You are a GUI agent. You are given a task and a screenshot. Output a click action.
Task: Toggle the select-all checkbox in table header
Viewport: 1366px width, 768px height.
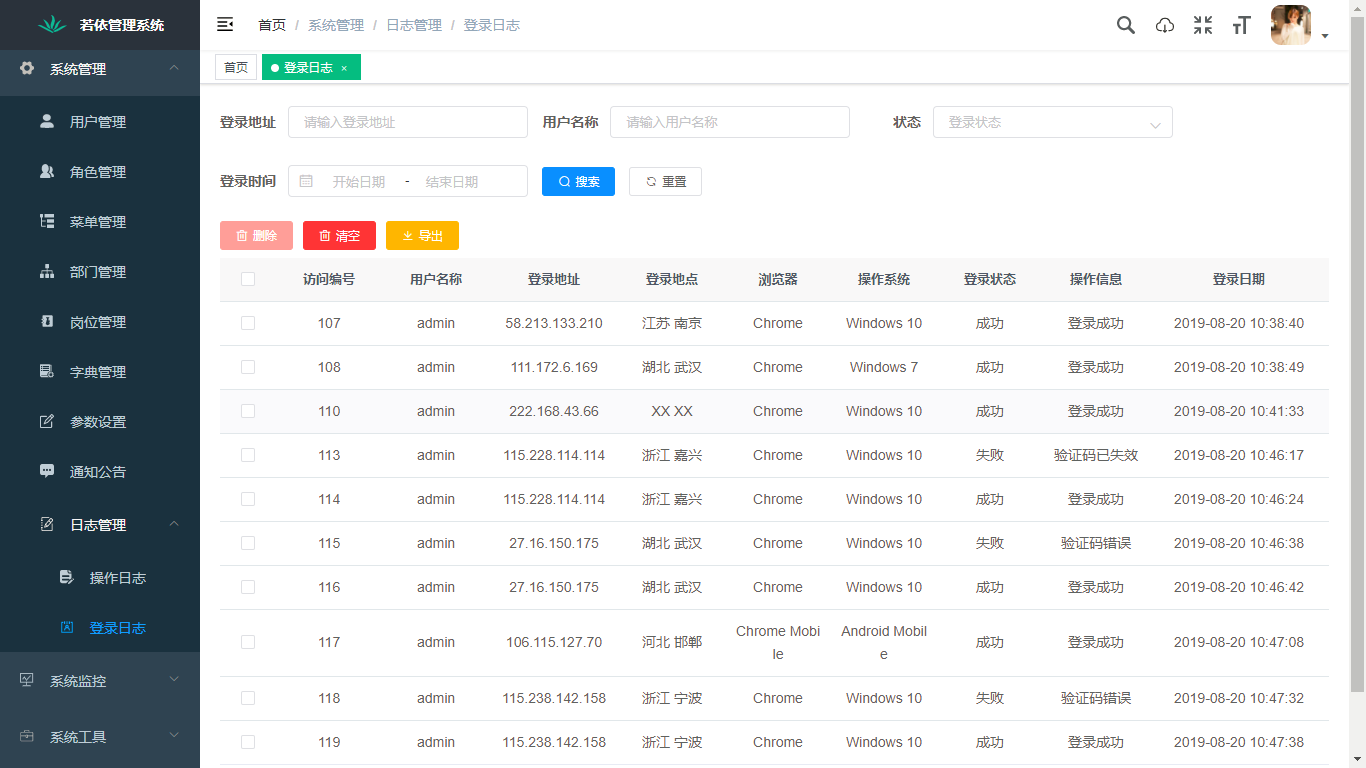[248, 279]
